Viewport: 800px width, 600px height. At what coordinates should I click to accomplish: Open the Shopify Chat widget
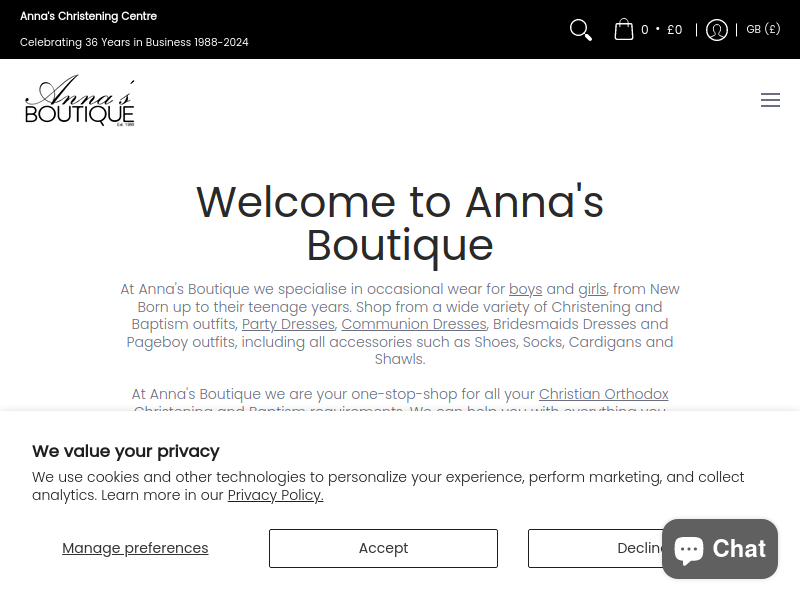pyautogui.click(x=720, y=548)
